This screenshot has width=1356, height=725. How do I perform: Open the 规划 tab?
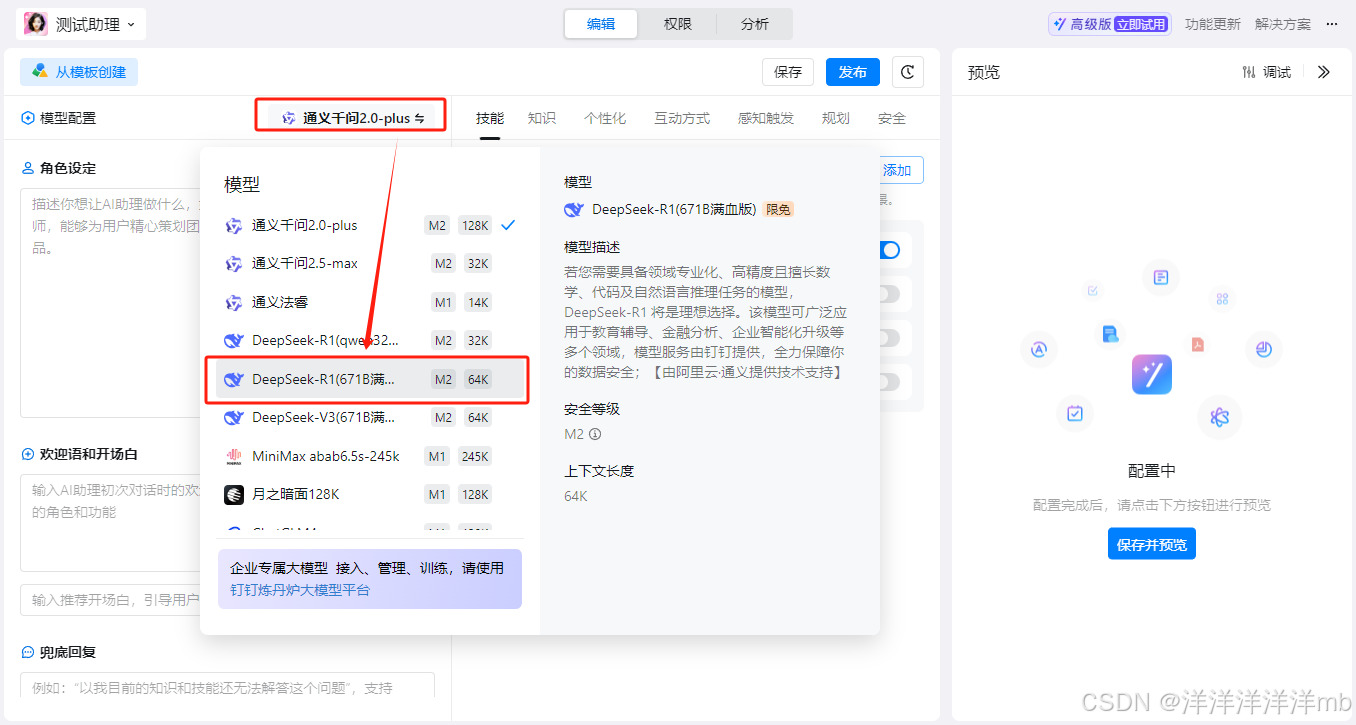(836, 118)
